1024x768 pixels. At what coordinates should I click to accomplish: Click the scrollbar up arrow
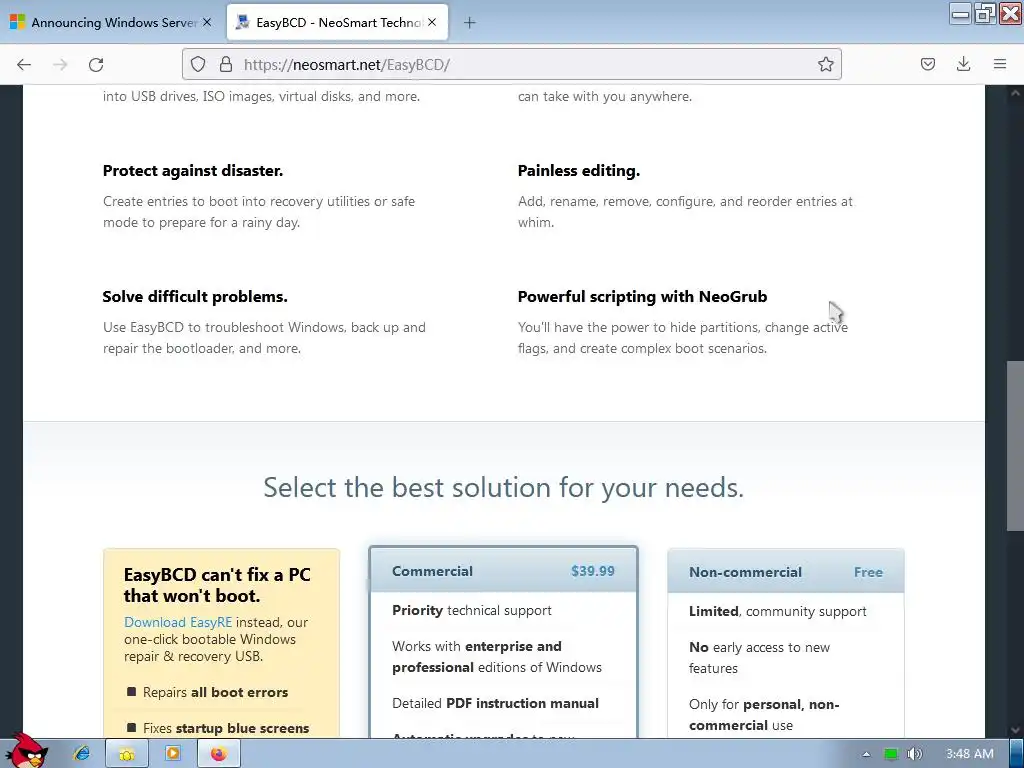1015,93
